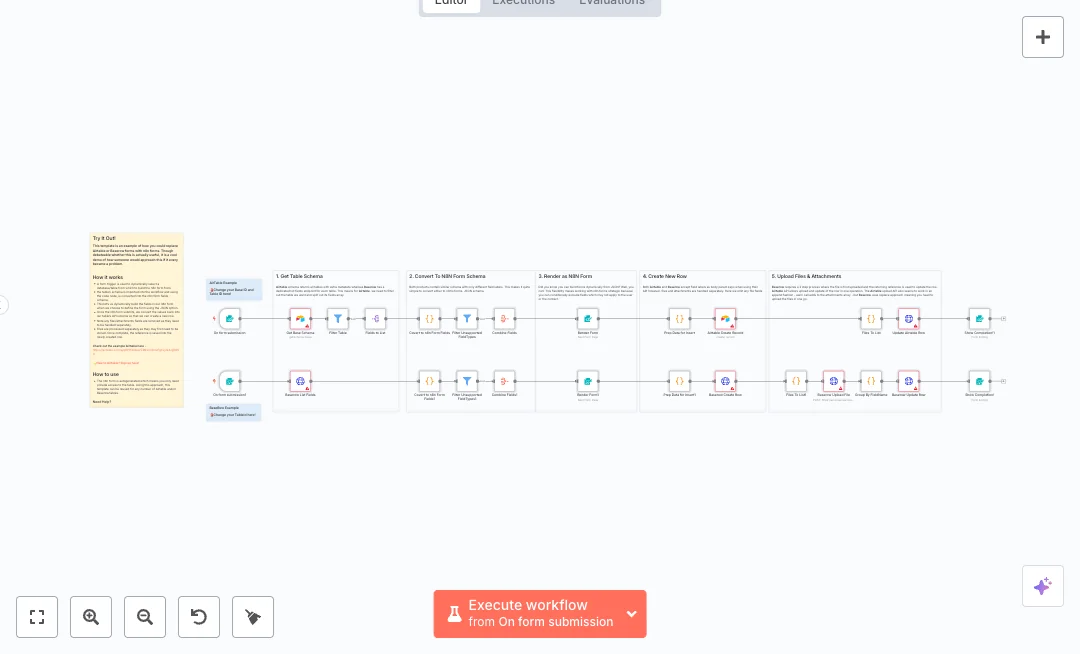Switch to the Executions tab
Viewport: 1080px width, 654px height.
click(523, 3)
